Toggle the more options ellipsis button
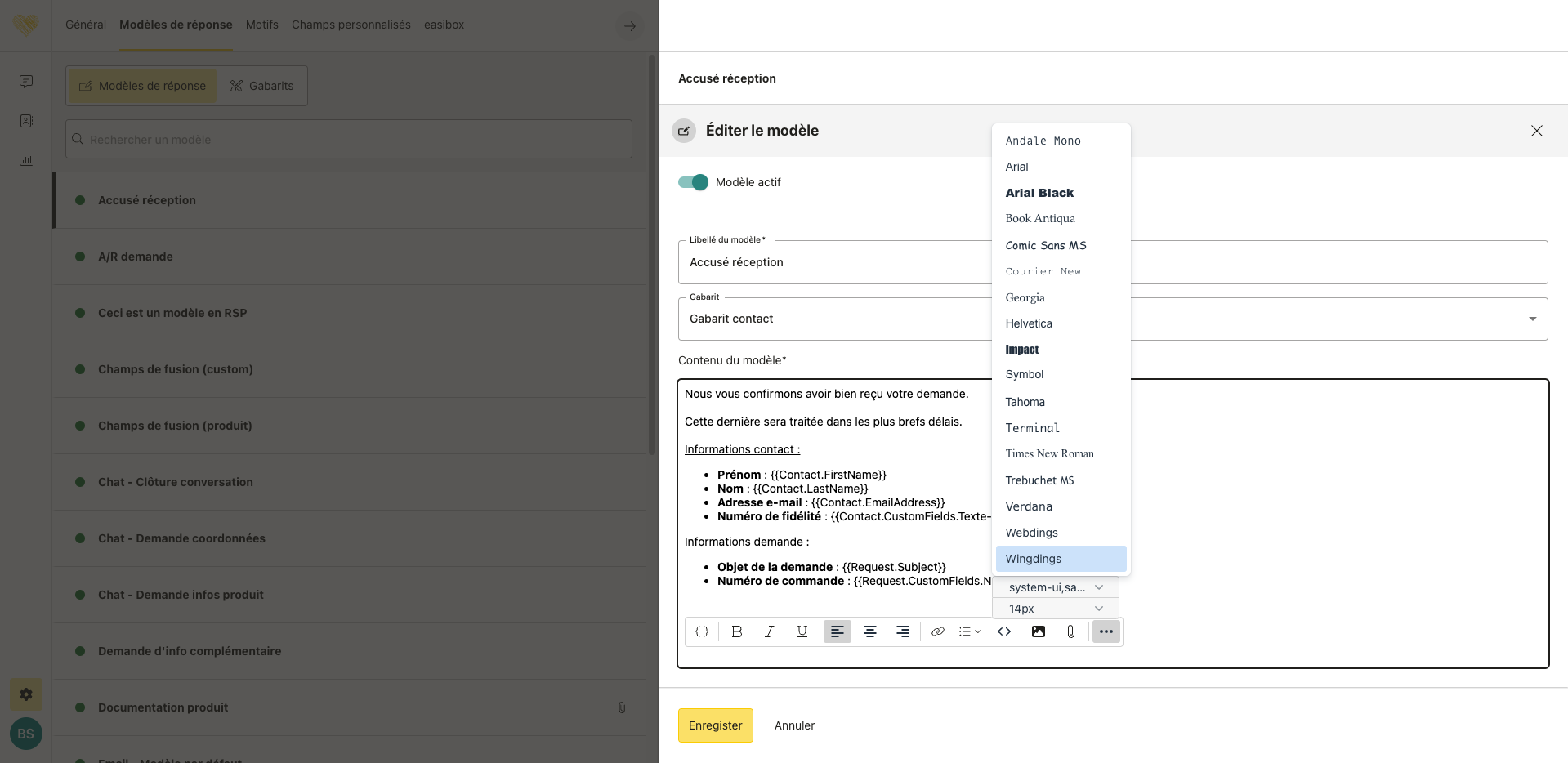The image size is (1568, 763). tap(1106, 631)
